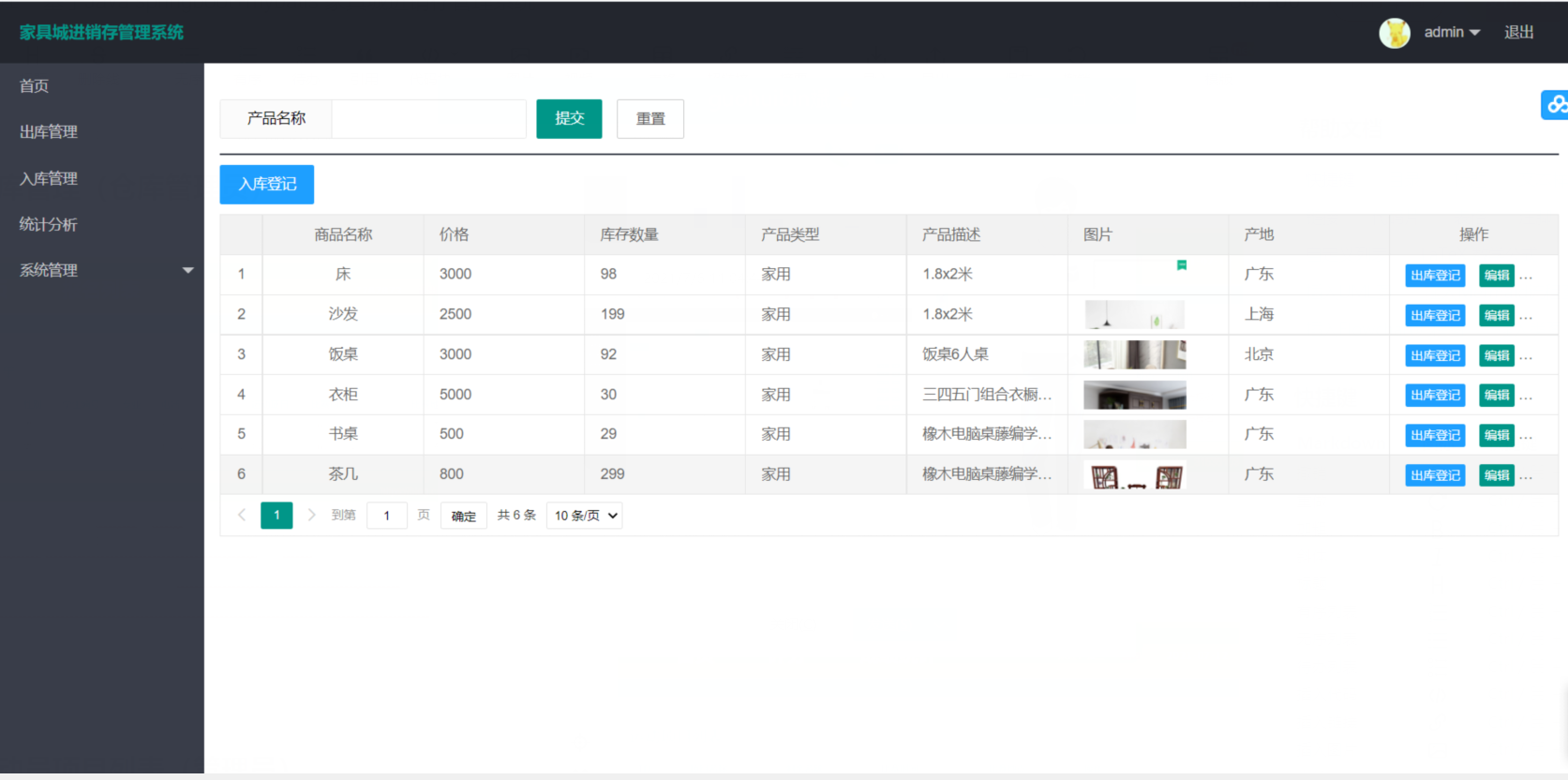The height and width of the screenshot is (780, 1568).
Task: Click the 提交 search button
Action: pos(569,119)
